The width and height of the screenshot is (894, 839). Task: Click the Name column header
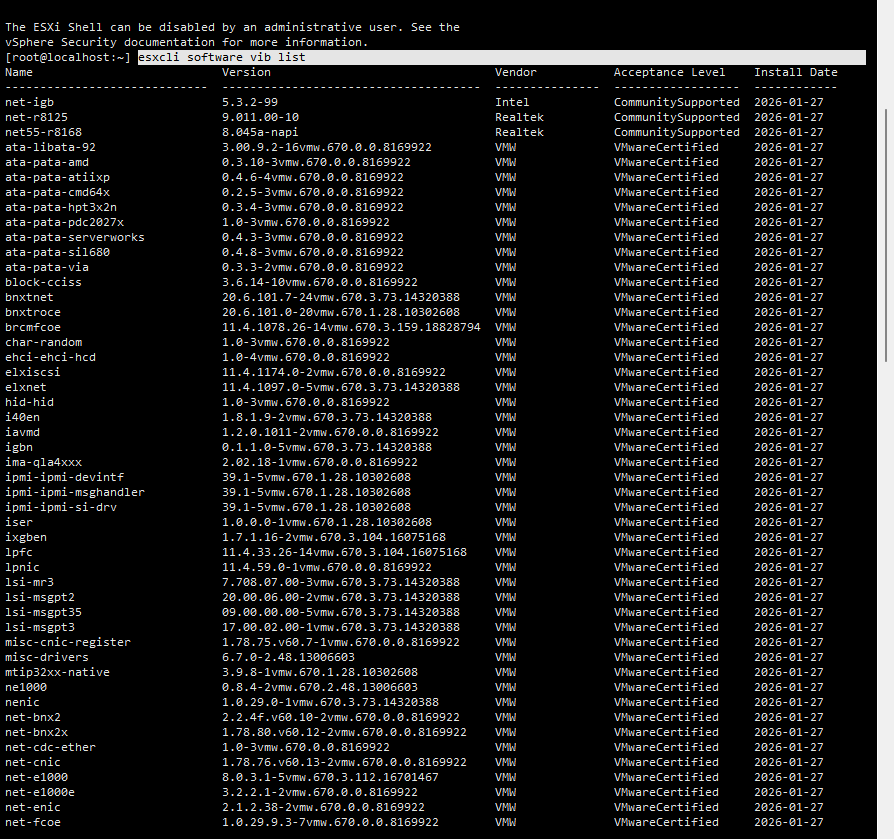pos(19,72)
